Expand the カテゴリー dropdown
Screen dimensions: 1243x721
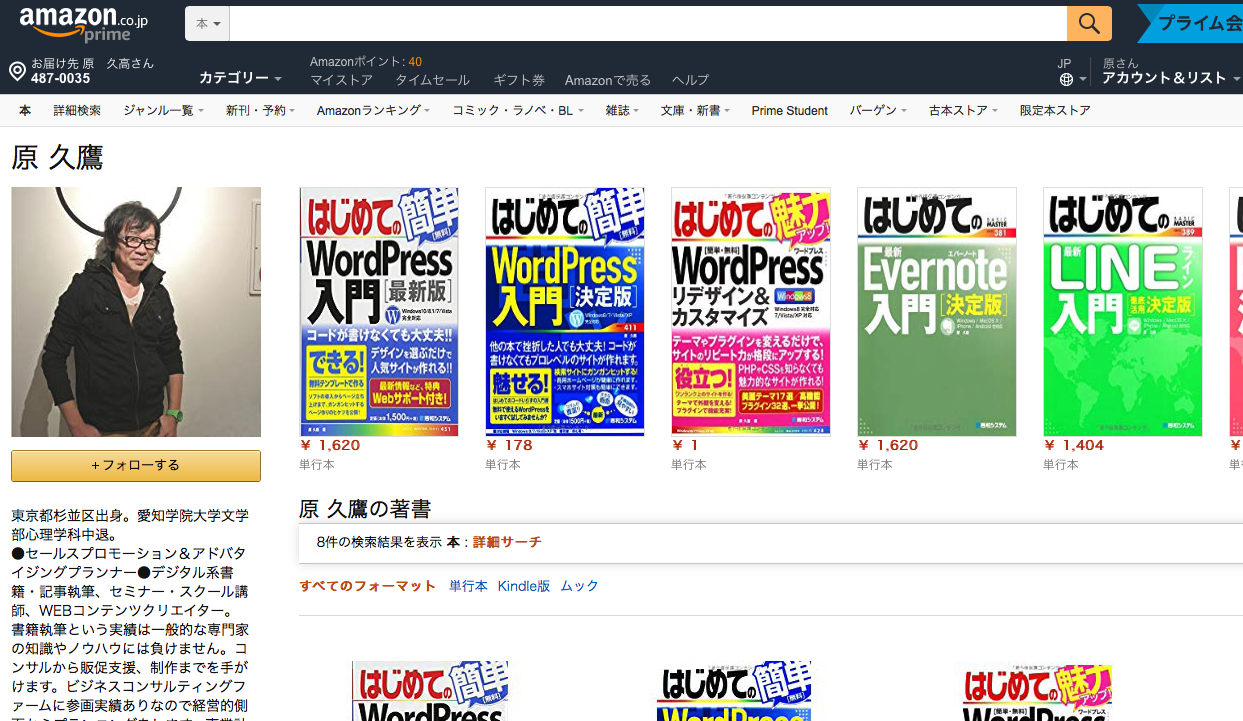click(x=240, y=78)
